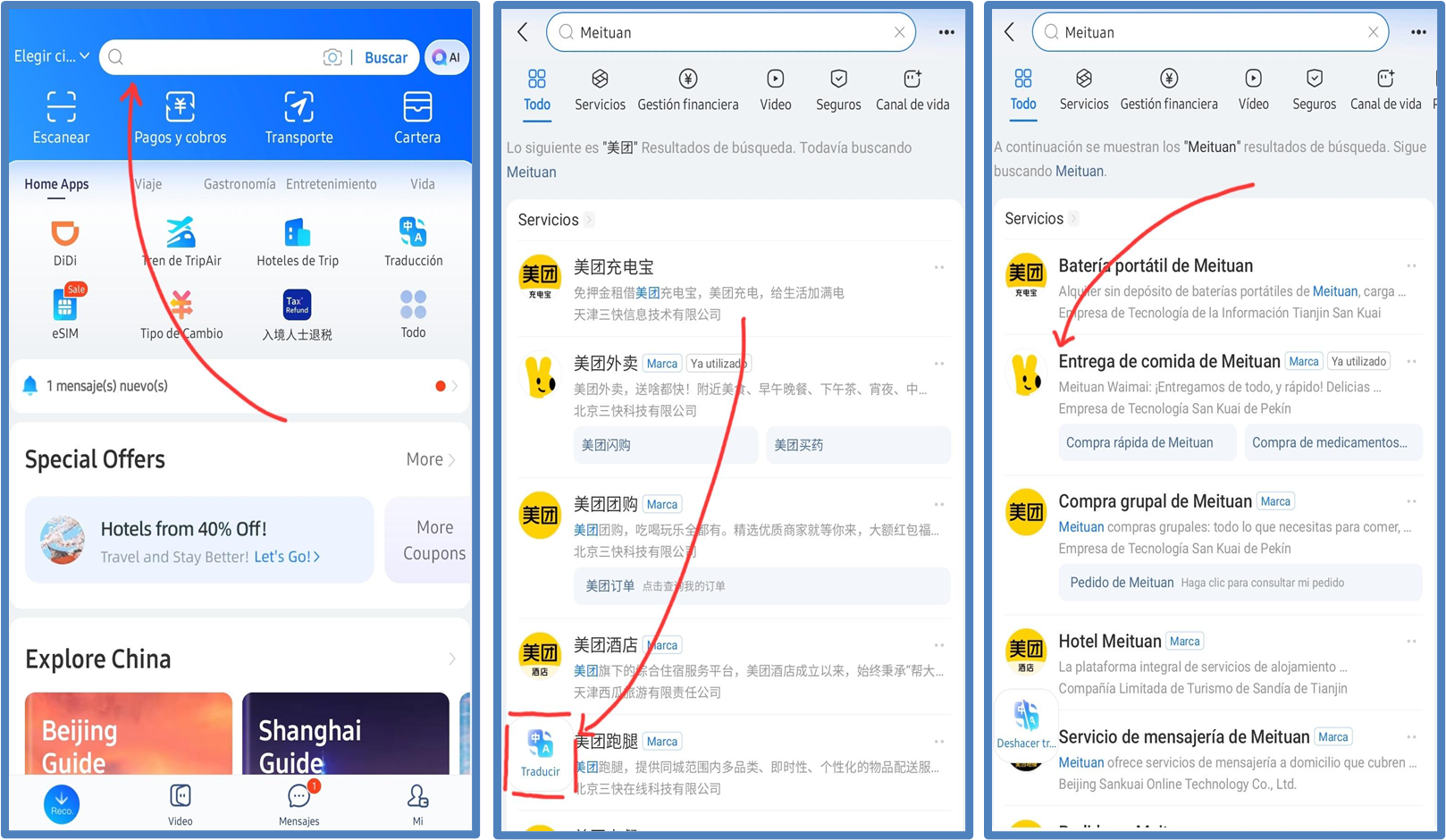Open the three-dot menu on translated results screen

pos(1418,32)
